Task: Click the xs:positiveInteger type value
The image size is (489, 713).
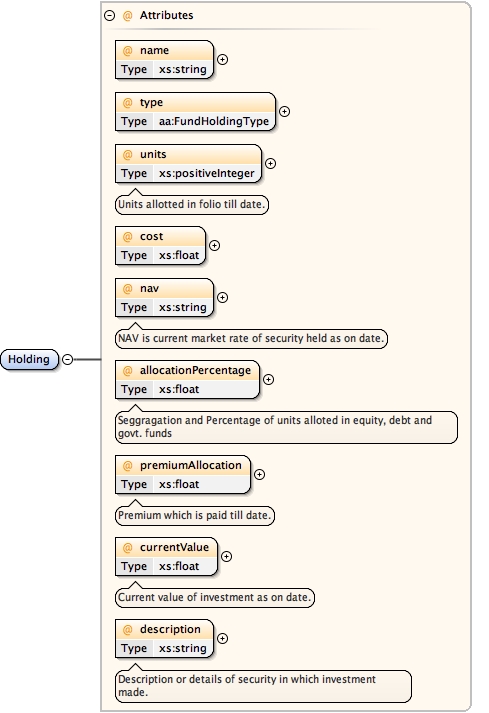Action: pyautogui.click(x=207, y=173)
